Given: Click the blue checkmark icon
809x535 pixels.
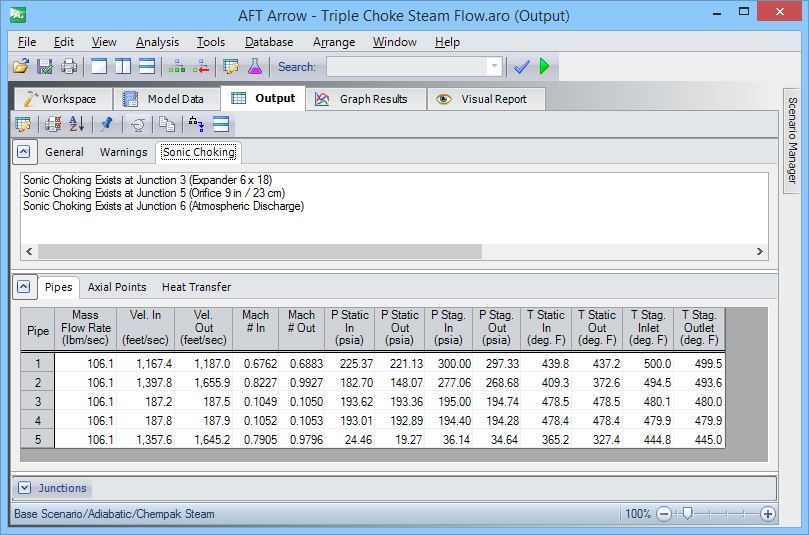Looking at the screenshot, I should [522, 67].
